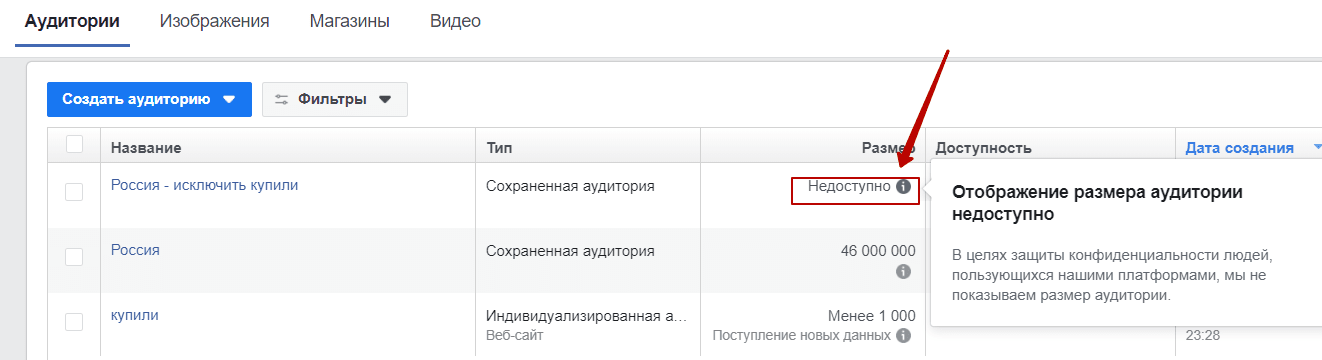The image size is (1322, 360).
Task: Open the Магазины tab
Action: coord(349,21)
